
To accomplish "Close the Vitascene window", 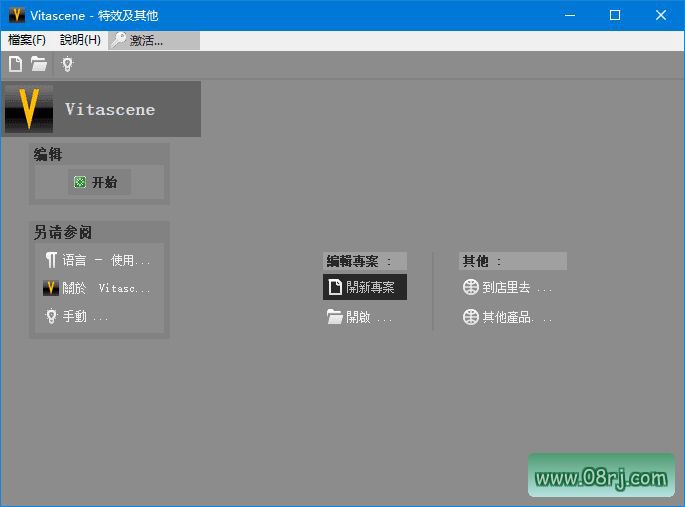I will (661, 15).
